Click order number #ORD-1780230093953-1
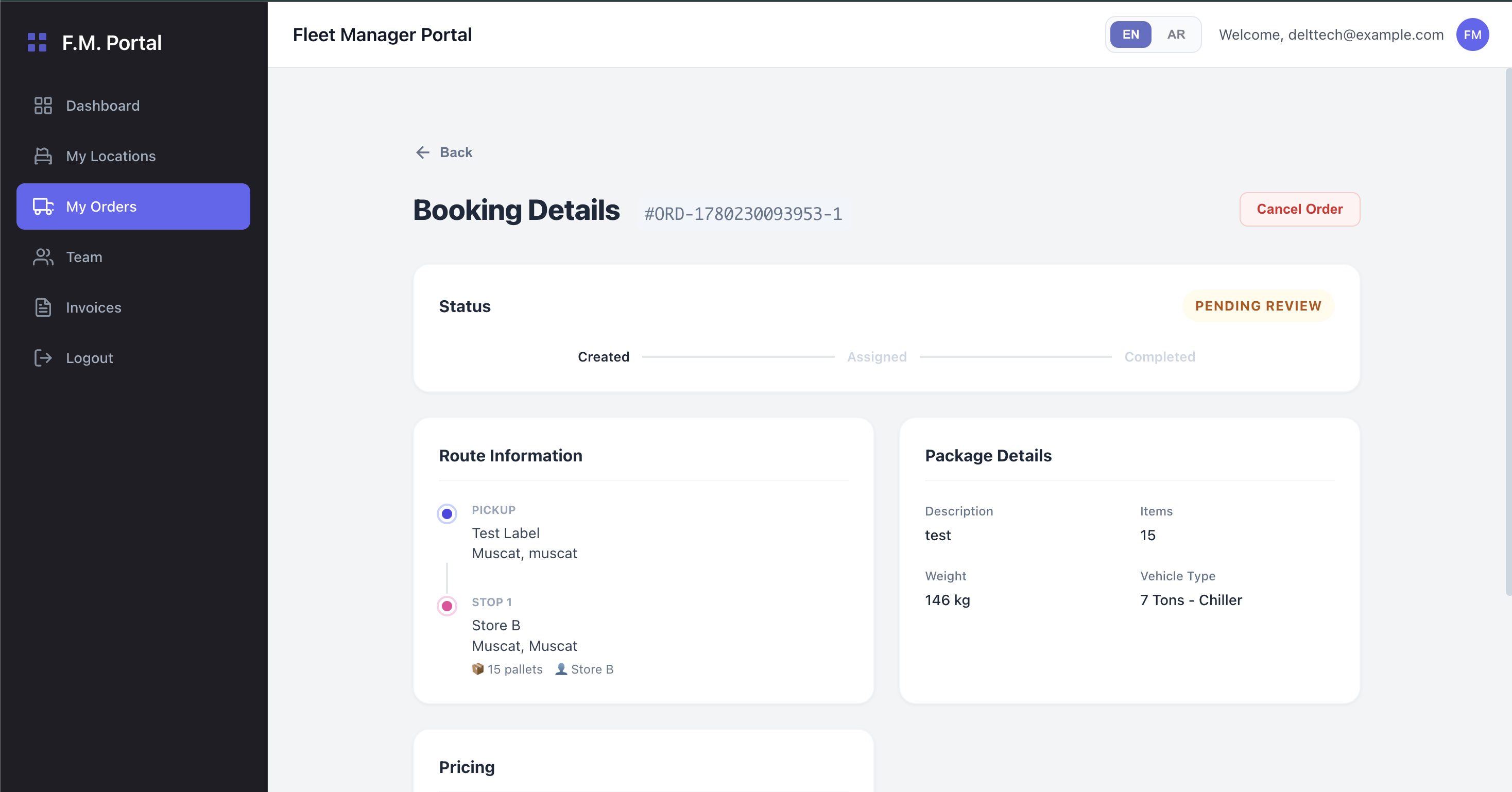1512x792 pixels. click(x=743, y=214)
